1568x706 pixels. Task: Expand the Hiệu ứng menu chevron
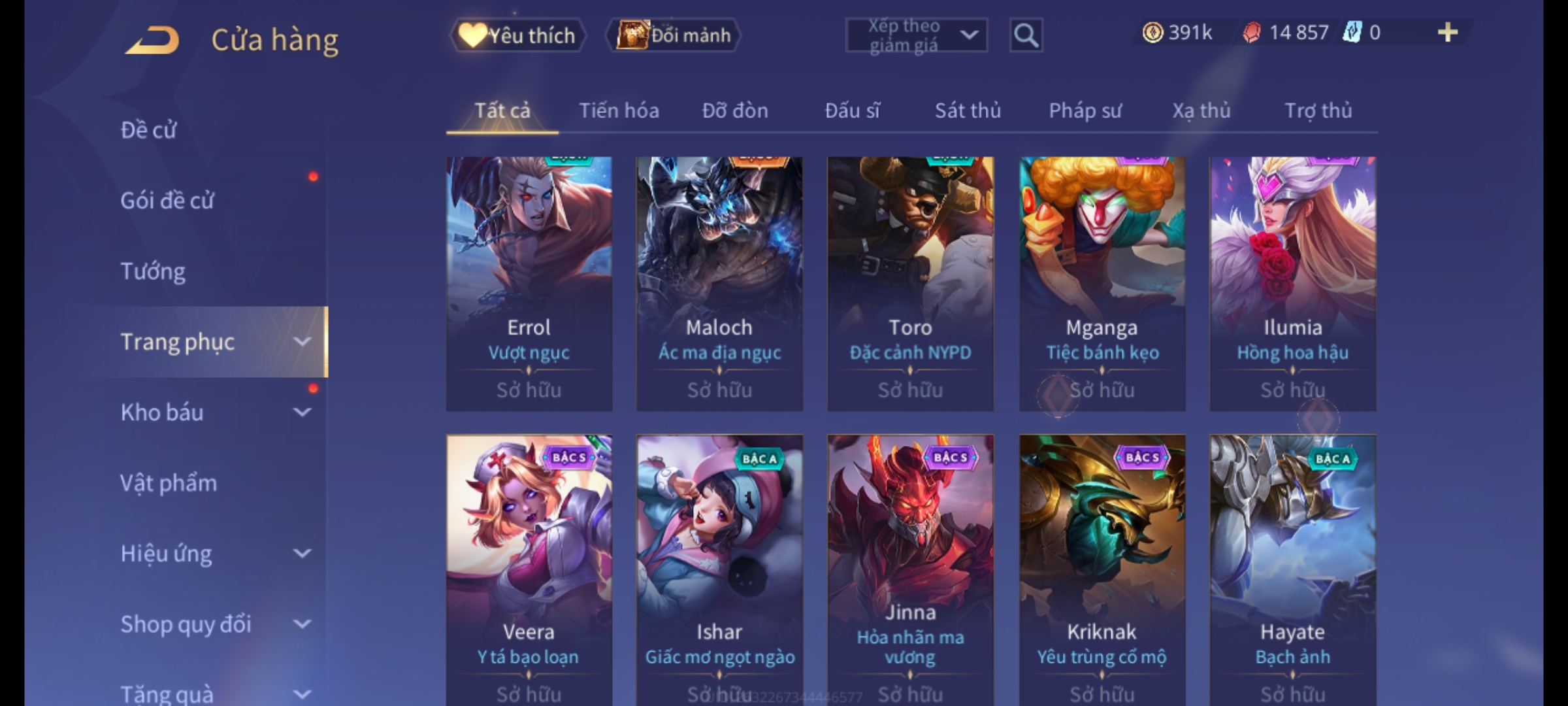tap(302, 553)
